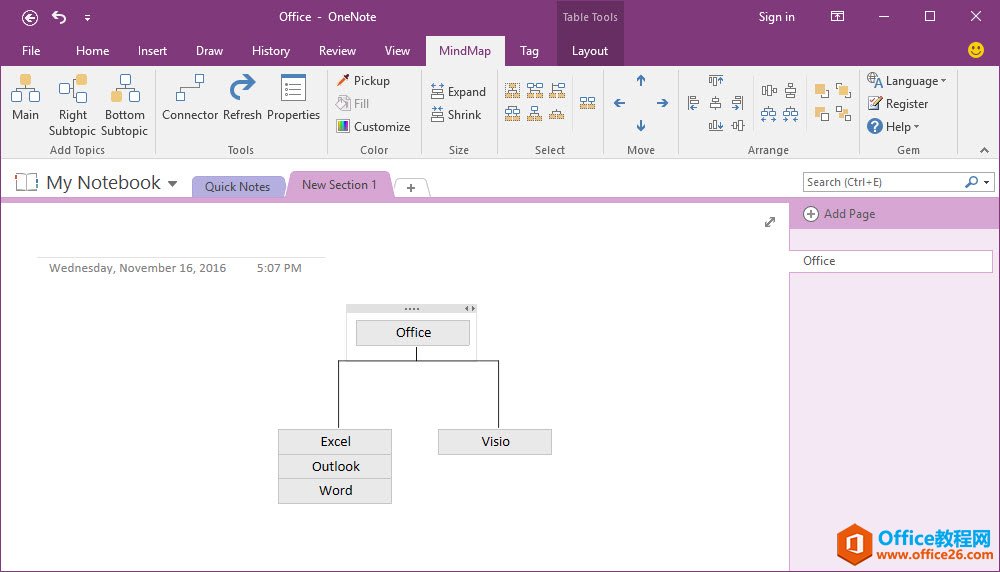1000x572 pixels.
Task: Click the search magnifier icon
Action: 971,182
